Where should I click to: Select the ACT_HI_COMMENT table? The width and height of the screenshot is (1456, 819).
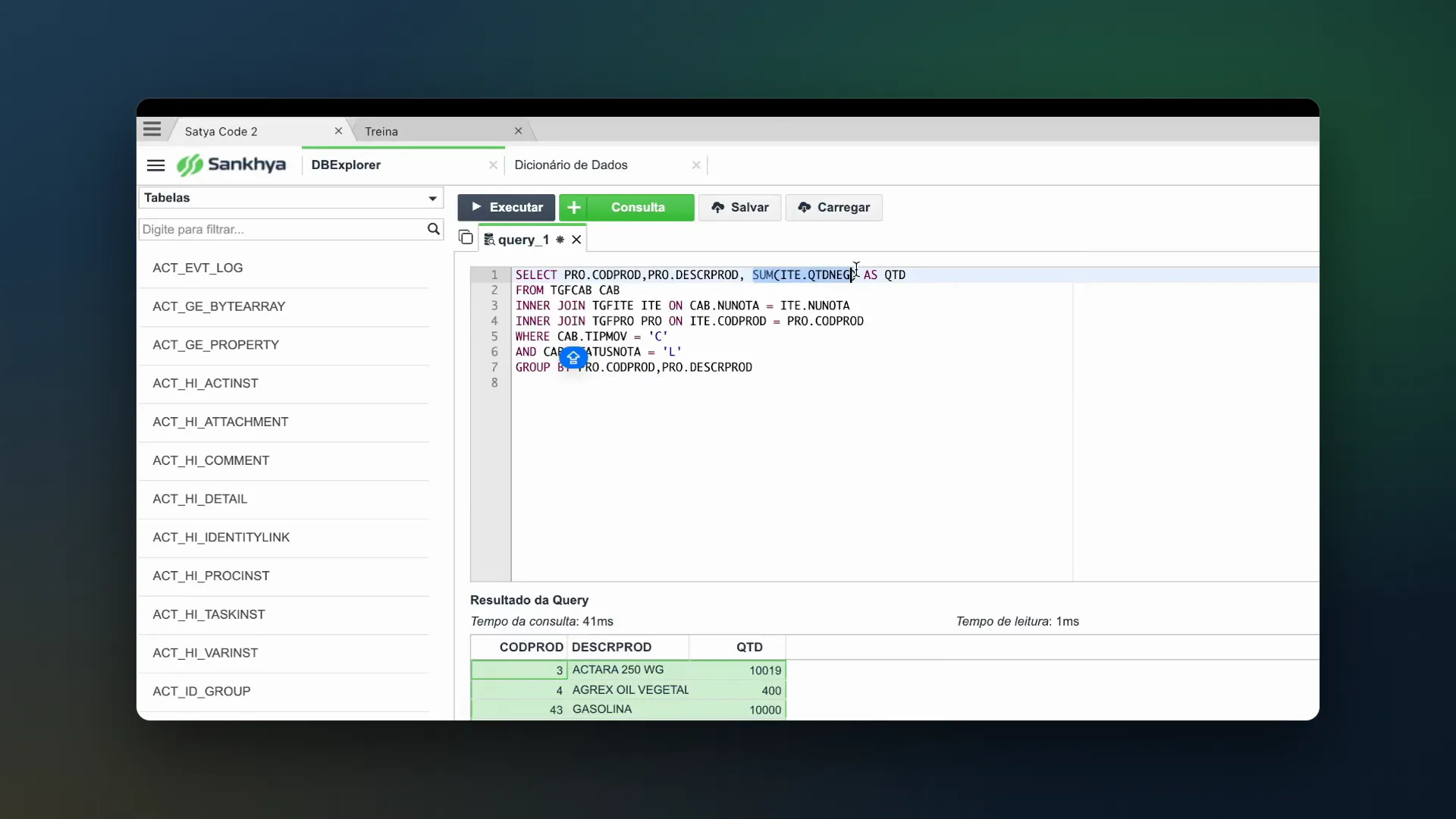pos(284,461)
